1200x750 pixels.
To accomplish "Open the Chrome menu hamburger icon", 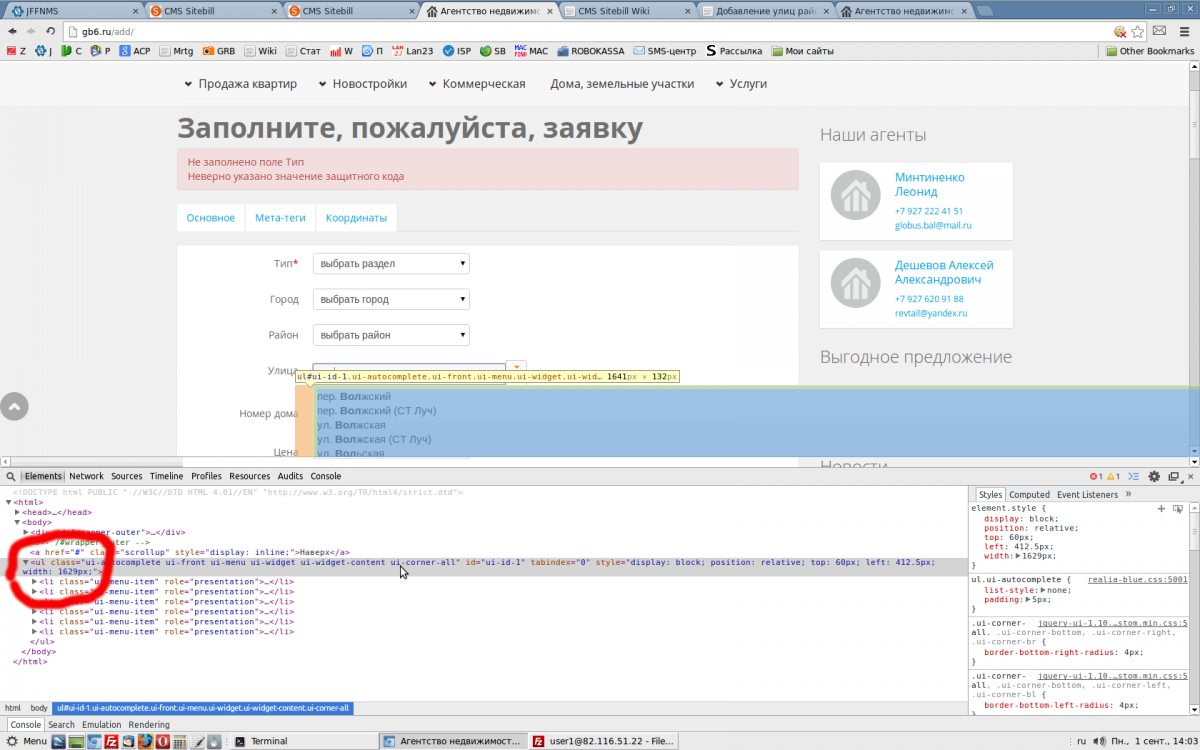I will click(x=1184, y=31).
